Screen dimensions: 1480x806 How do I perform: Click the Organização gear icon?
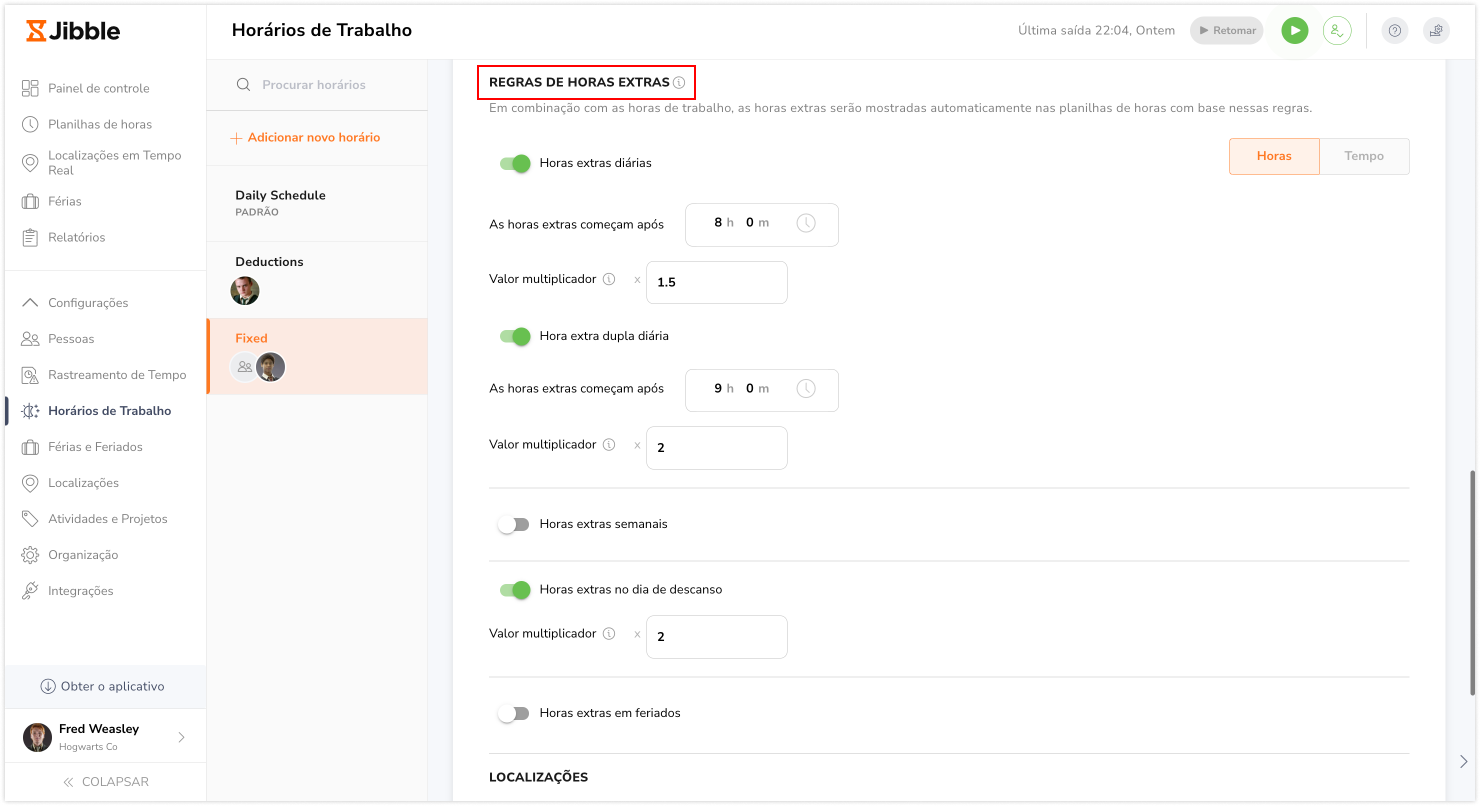pyautogui.click(x=30, y=555)
